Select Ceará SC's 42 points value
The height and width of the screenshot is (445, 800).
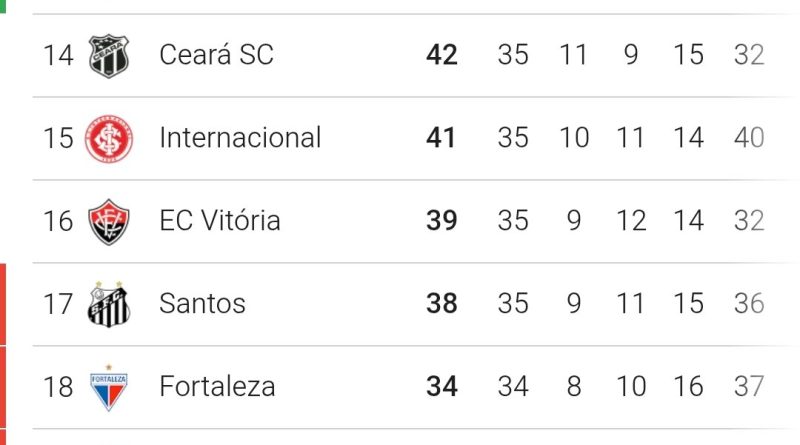click(x=441, y=55)
